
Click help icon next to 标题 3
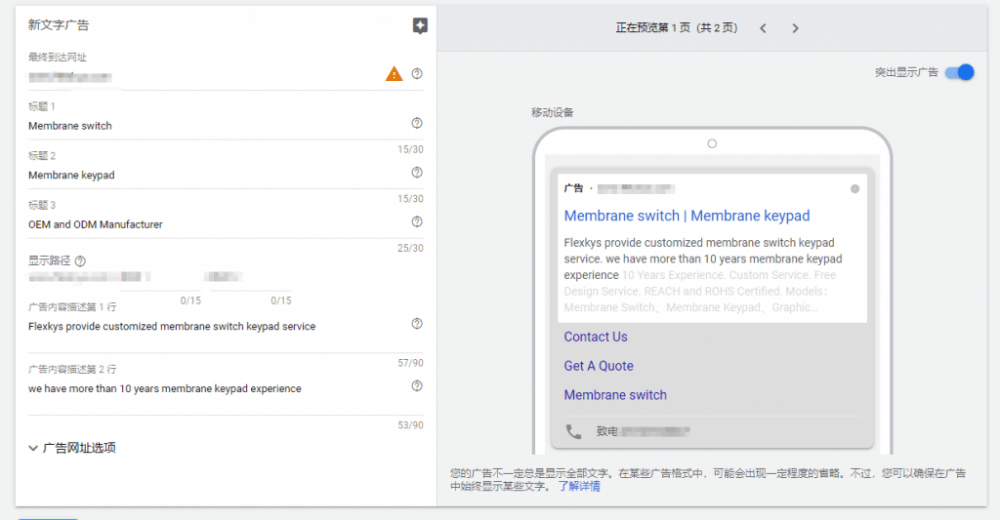pyautogui.click(x=417, y=221)
